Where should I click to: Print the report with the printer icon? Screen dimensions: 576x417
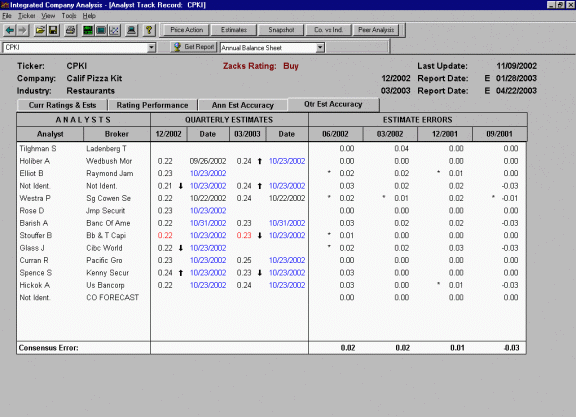[70, 30]
